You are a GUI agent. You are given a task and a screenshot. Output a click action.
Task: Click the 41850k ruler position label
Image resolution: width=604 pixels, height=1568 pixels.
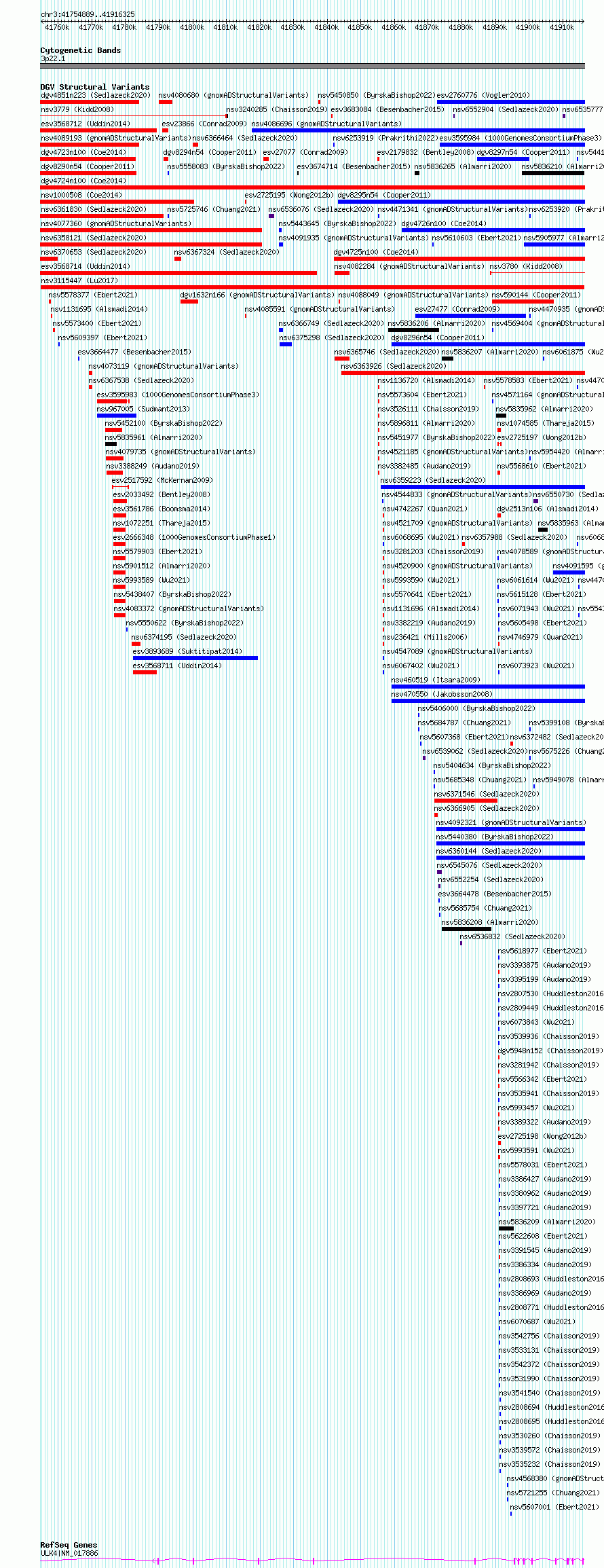tap(360, 28)
